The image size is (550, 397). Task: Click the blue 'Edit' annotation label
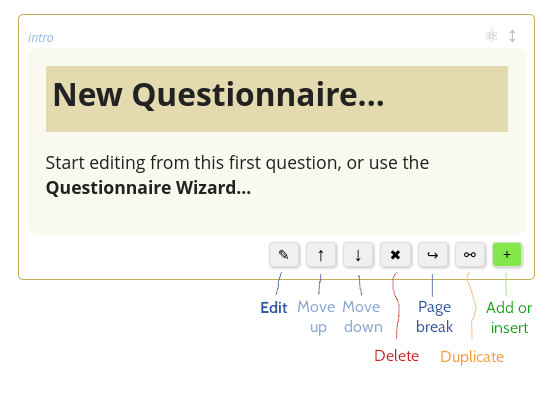coord(274,308)
